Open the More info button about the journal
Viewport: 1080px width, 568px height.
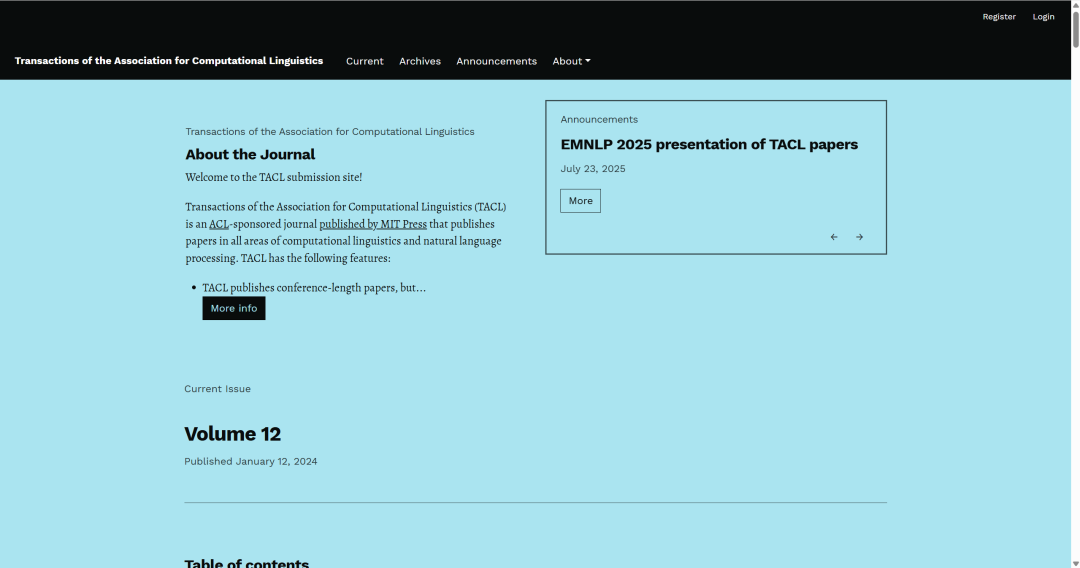233,308
